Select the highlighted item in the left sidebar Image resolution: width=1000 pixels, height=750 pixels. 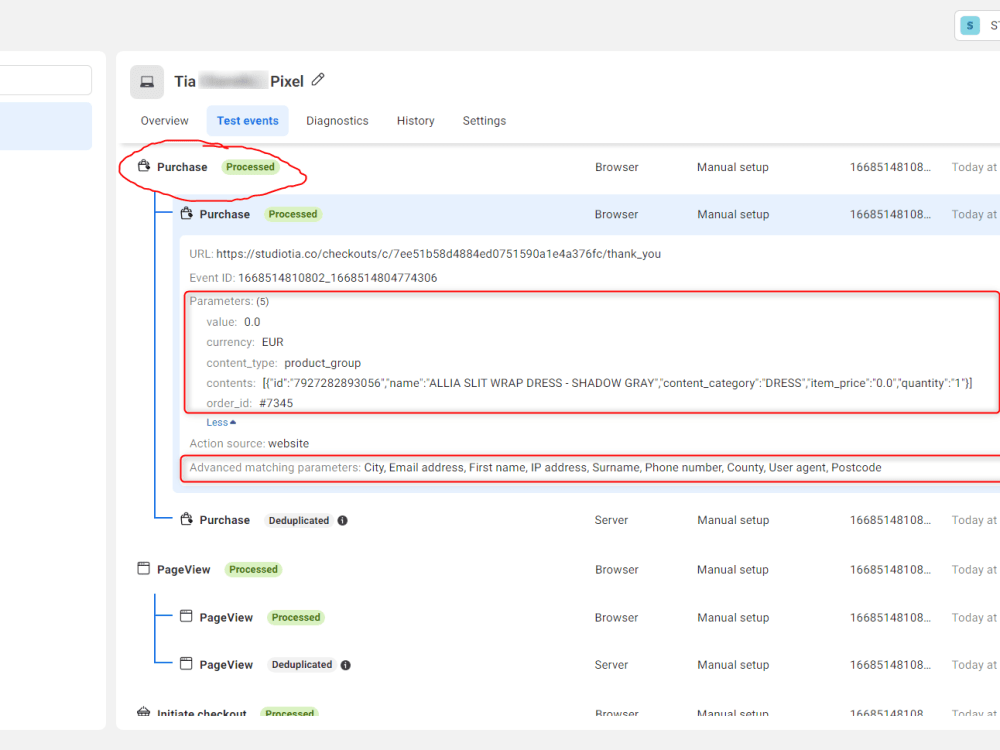46,126
